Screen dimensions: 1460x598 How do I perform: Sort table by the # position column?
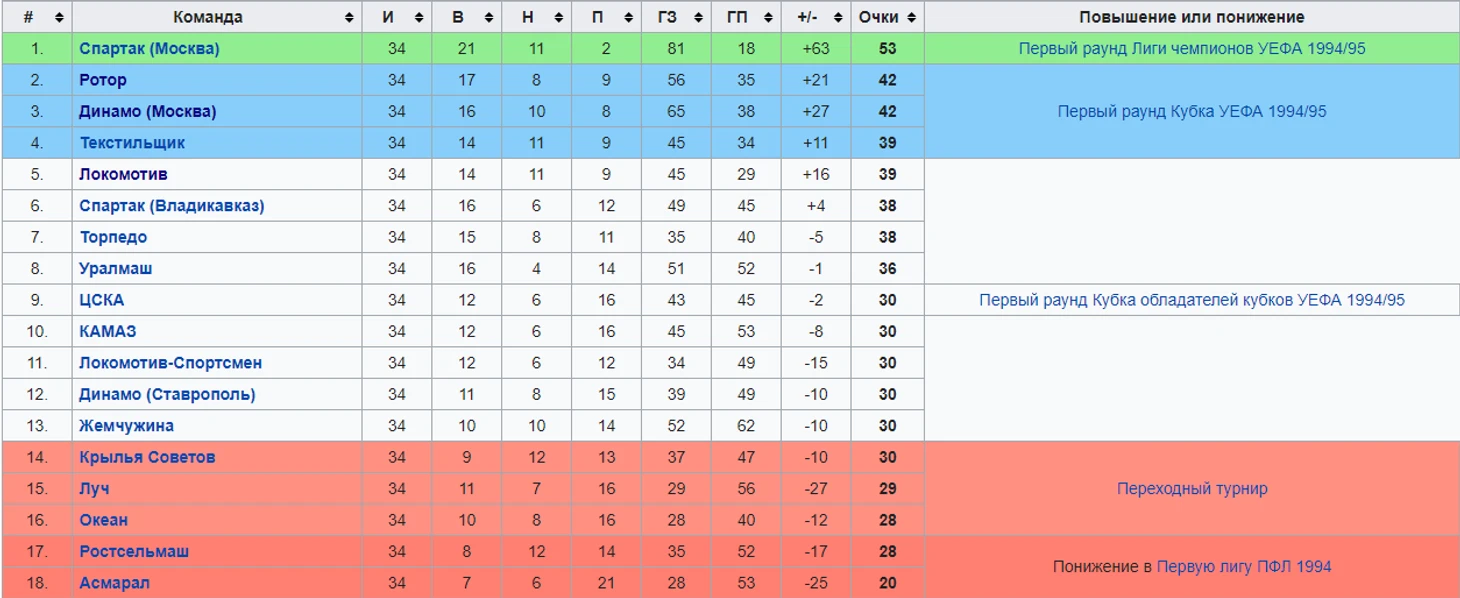point(59,17)
